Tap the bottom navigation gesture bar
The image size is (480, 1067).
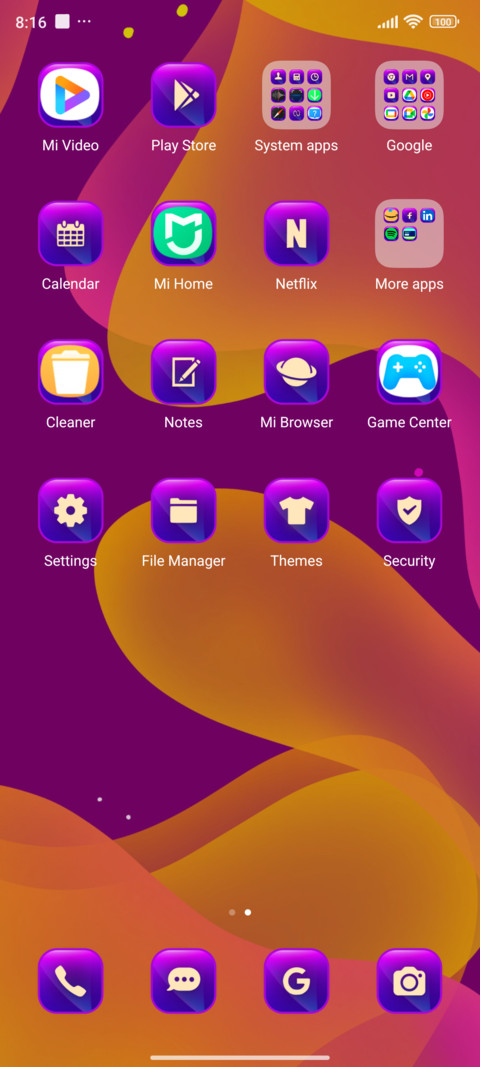pos(240,1057)
